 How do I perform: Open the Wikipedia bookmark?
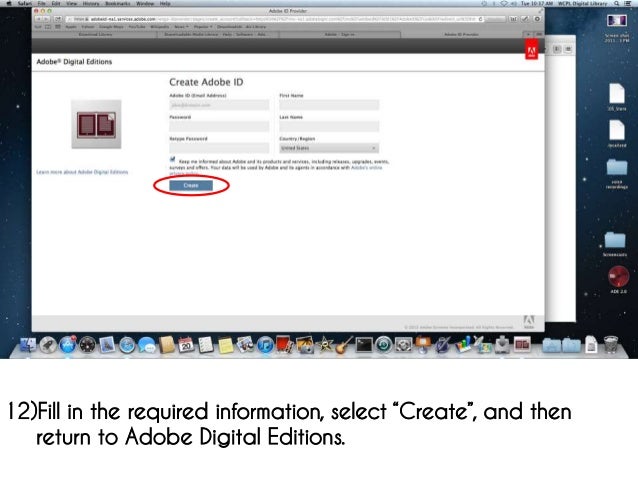(160, 27)
